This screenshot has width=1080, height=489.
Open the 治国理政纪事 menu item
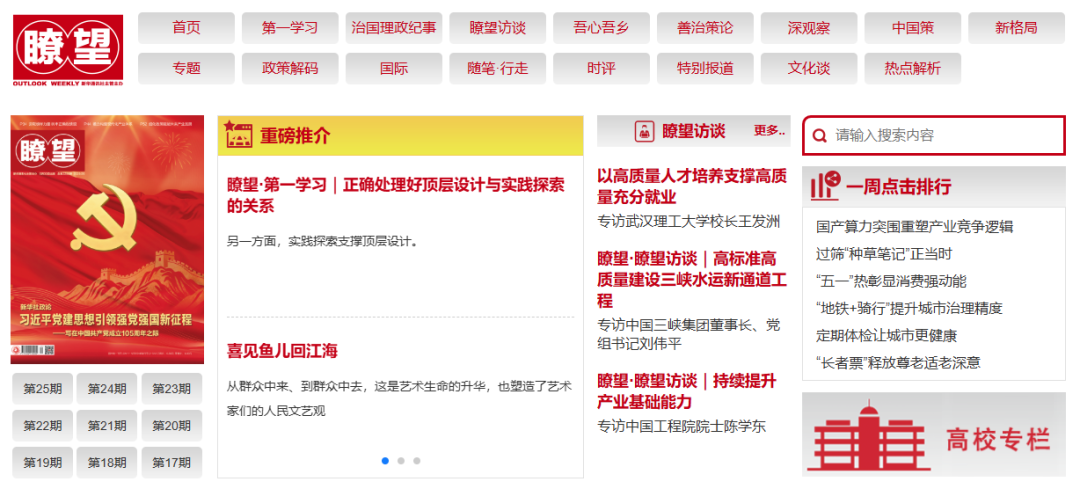pos(394,28)
